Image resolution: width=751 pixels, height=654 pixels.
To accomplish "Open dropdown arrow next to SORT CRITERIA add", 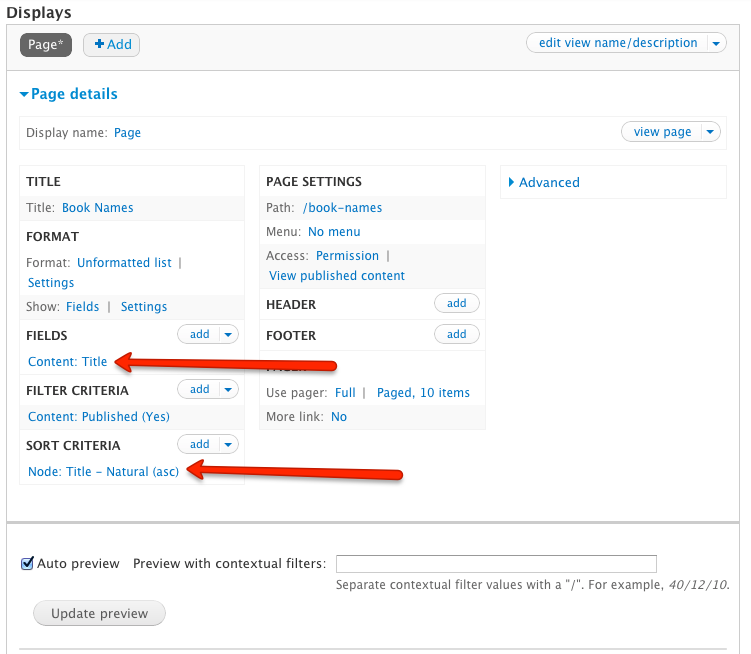I will 228,445.
